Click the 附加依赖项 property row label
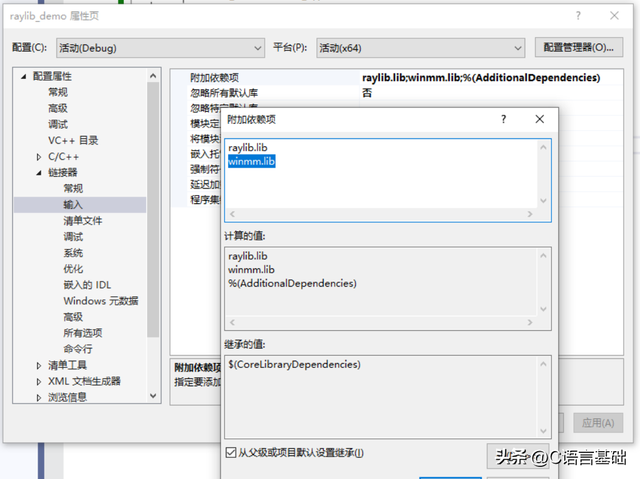Viewport: 640px width, 479px height. click(x=215, y=78)
